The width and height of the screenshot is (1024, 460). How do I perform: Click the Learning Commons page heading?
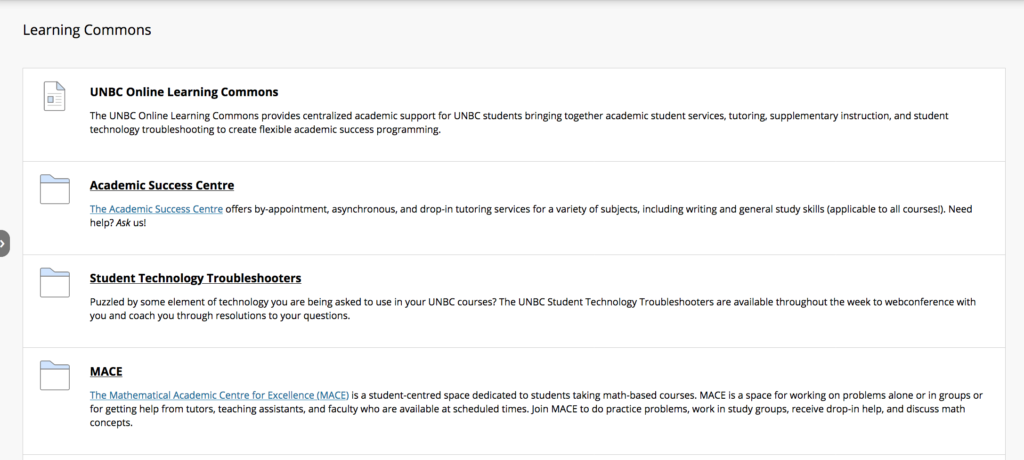point(87,30)
